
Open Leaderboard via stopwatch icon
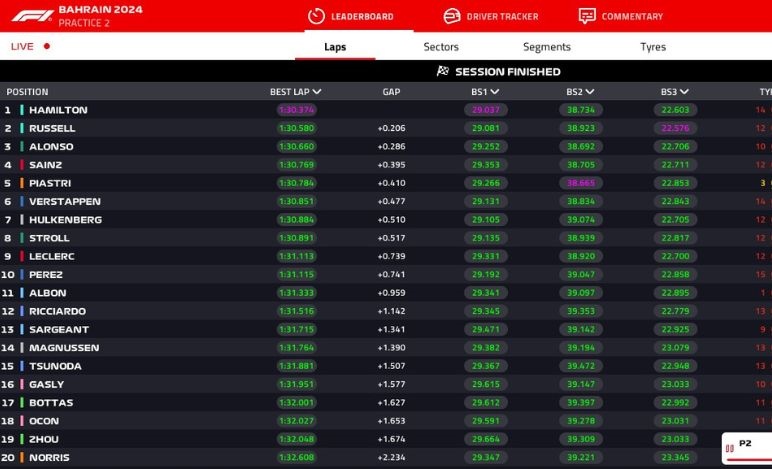[316, 16]
